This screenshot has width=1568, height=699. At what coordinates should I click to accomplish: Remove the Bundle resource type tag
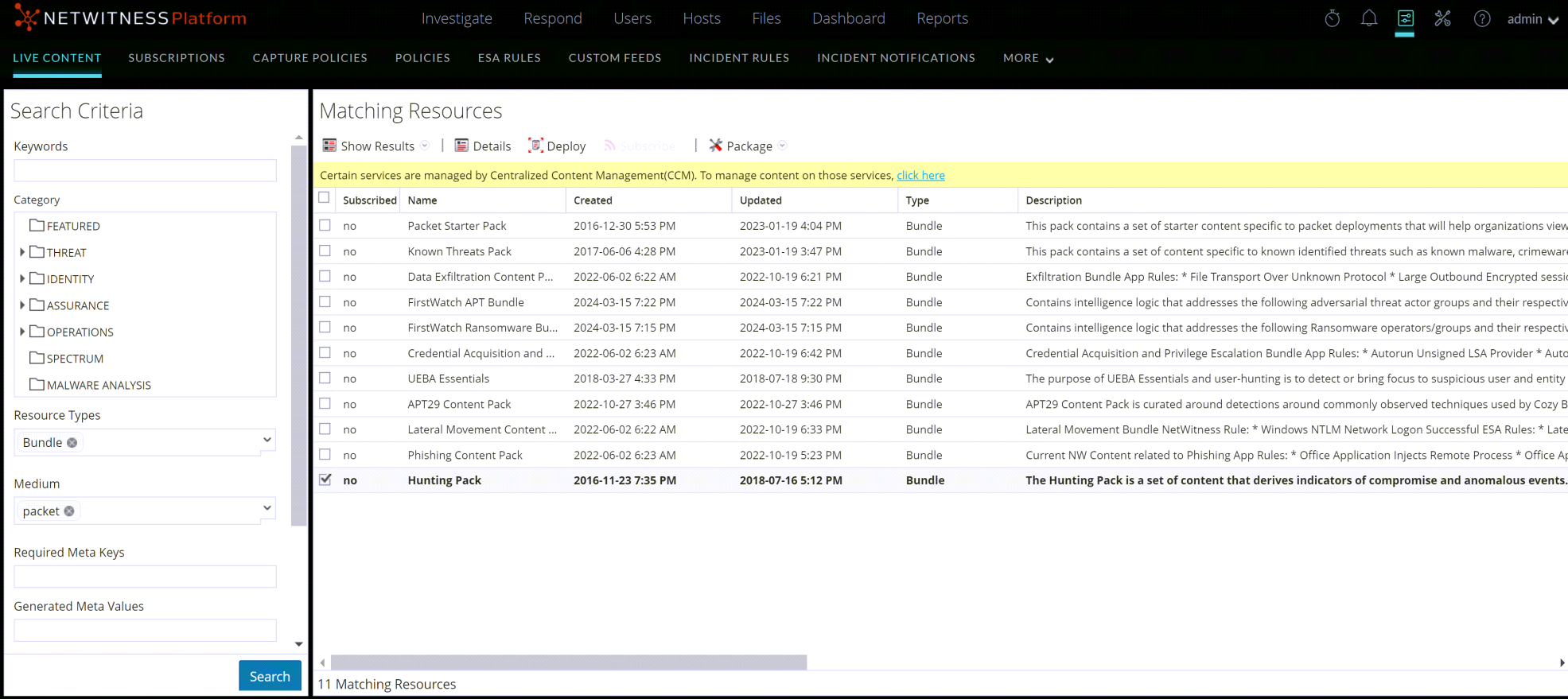tap(72, 443)
